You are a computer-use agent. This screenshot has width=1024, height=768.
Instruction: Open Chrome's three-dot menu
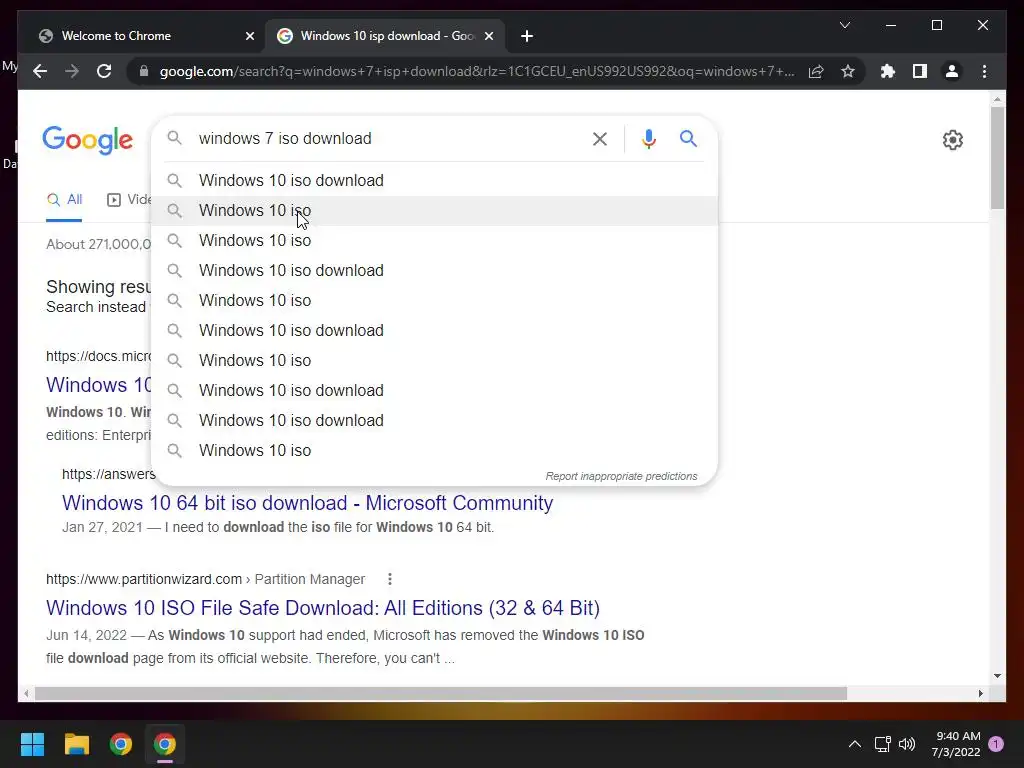click(984, 71)
